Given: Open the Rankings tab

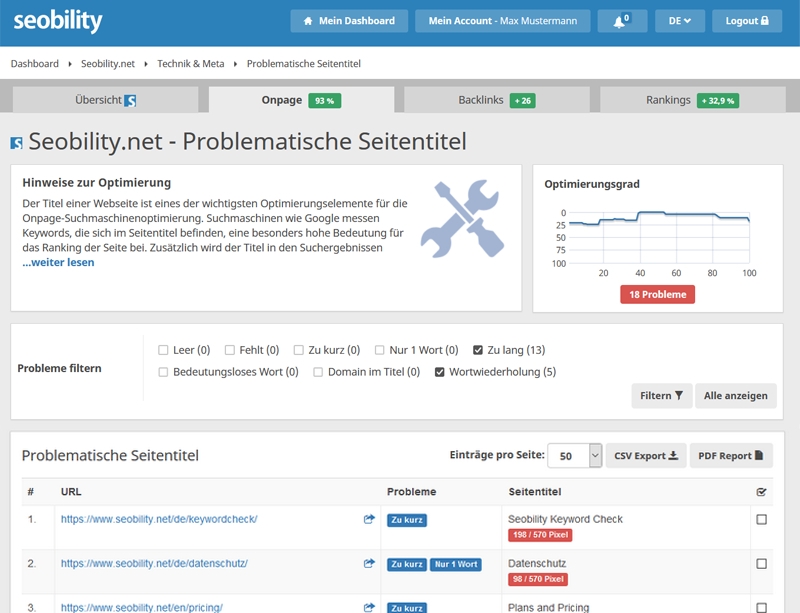Looking at the screenshot, I should click(690, 100).
